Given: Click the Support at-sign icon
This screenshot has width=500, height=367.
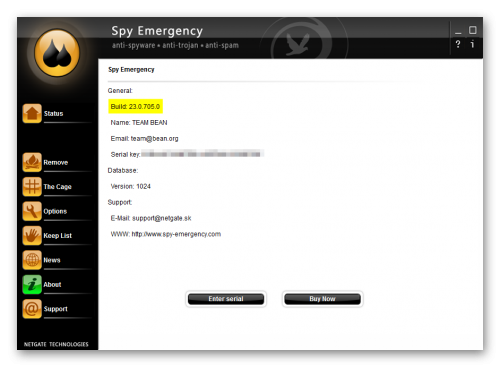Looking at the screenshot, I should click(x=32, y=309).
